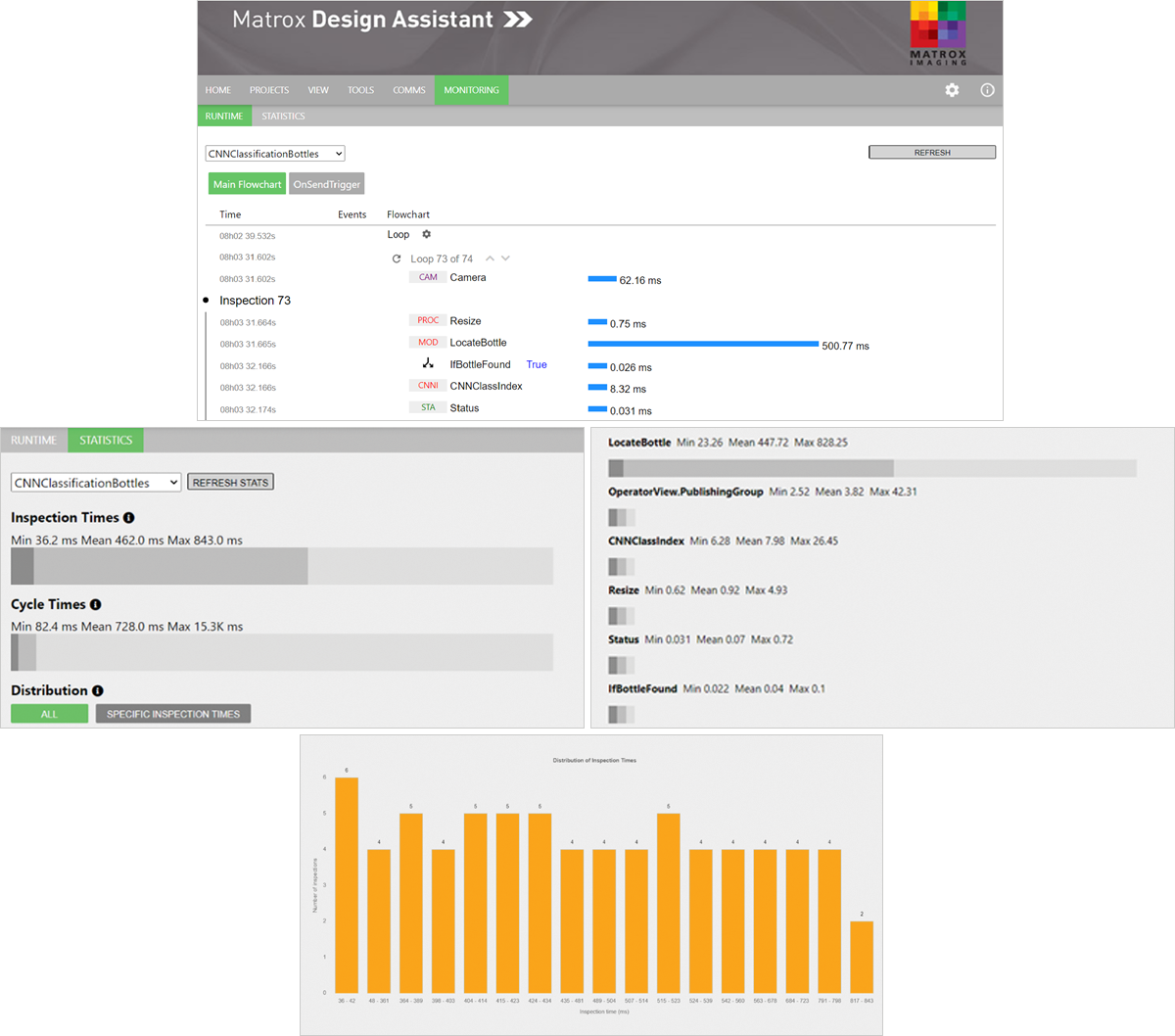Open the project dropdown beside the REFRESH button
The height and width of the screenshot is (1036, 1175).
pyautogui.click(x=275, y=154)
